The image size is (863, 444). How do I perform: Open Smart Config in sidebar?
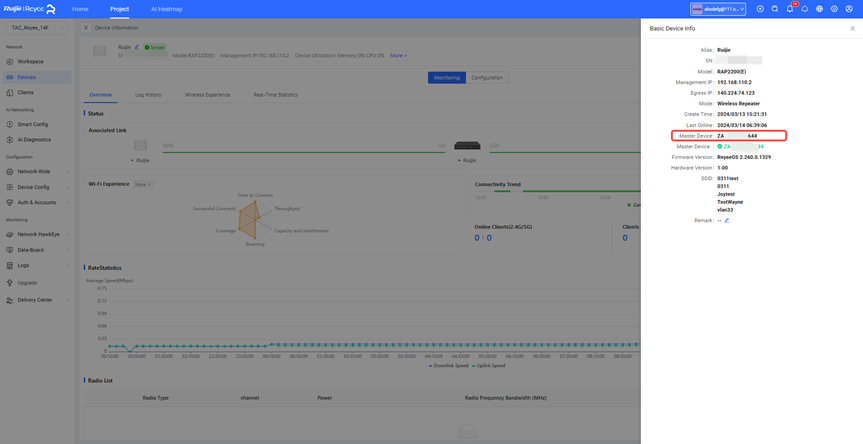[x=32, y=125]
